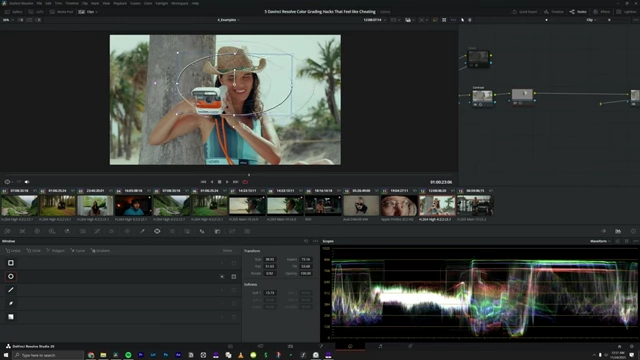Image resolution: width=640 pixels, height=360 pixels.
Task: Toggle the Nodes panel button
Action: pos(578,12)
